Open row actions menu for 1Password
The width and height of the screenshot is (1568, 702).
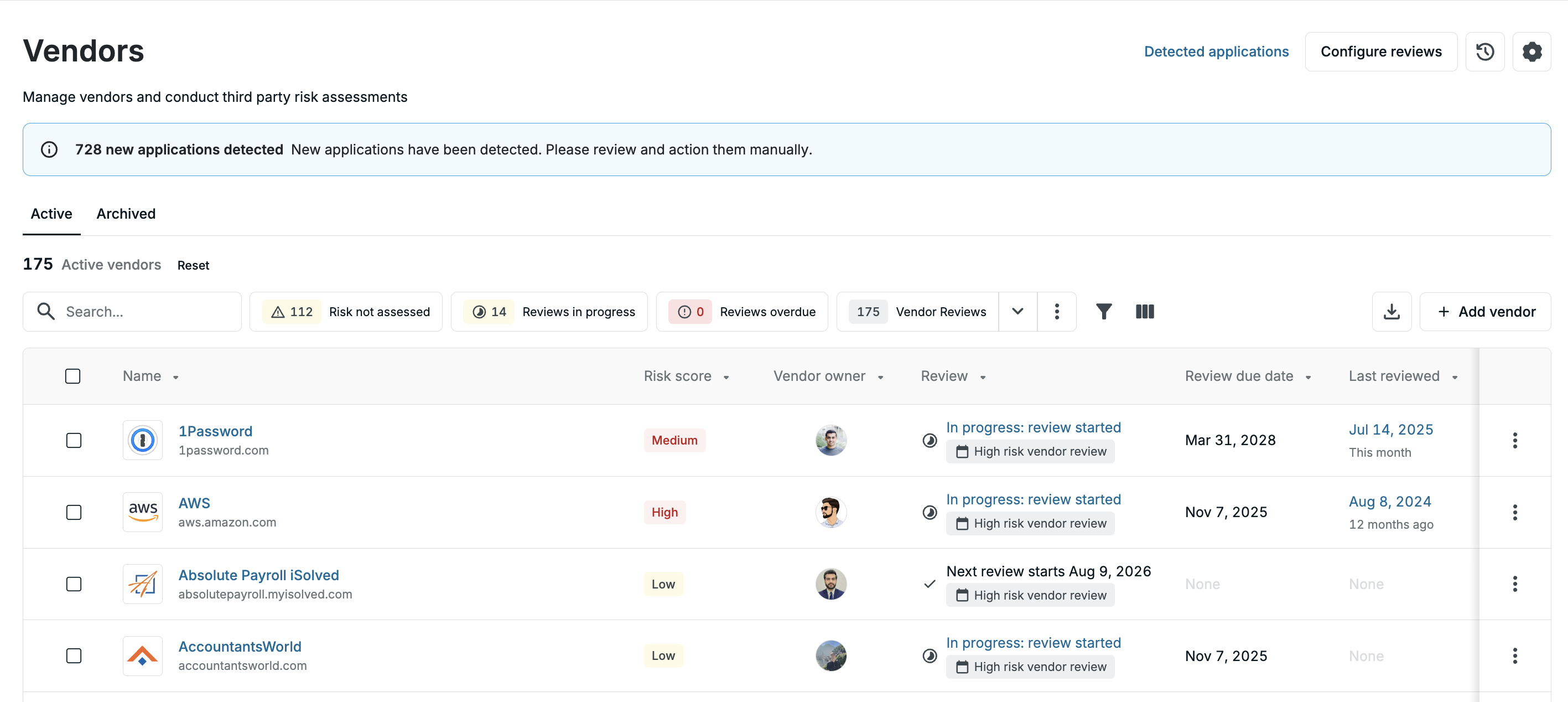pyautogui.click(x=1514, y=440)
